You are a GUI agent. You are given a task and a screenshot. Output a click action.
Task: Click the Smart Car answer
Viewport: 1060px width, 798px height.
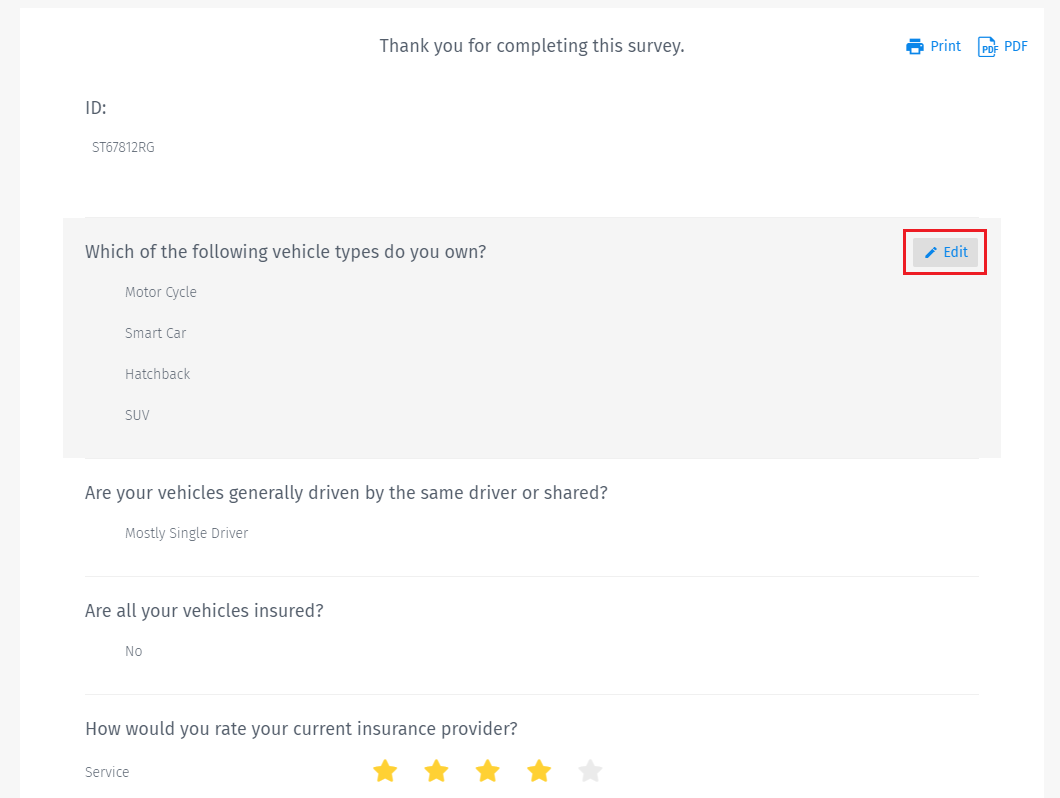tap(156, 333)
